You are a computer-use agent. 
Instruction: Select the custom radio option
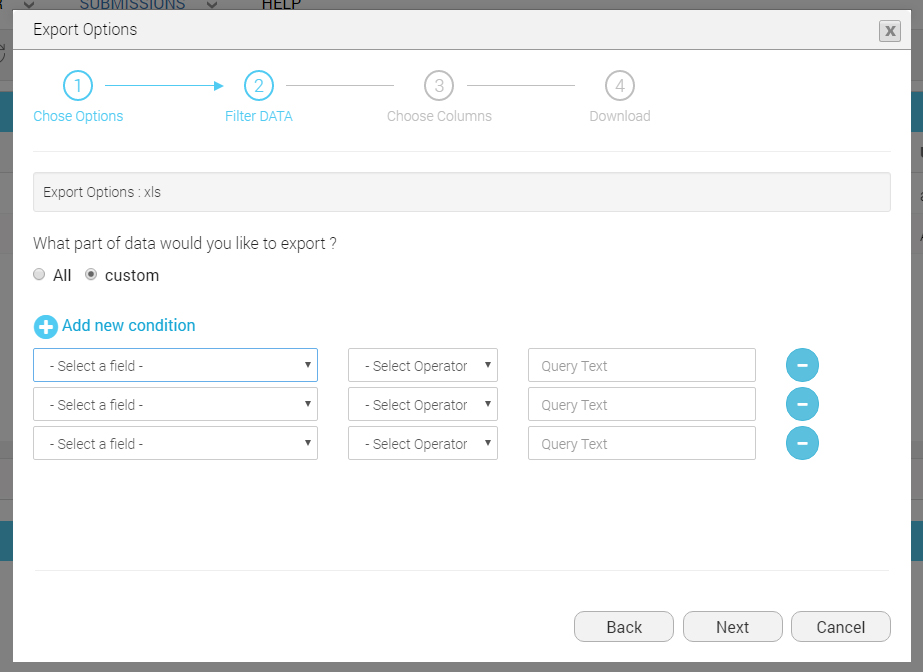coord(91,275)
